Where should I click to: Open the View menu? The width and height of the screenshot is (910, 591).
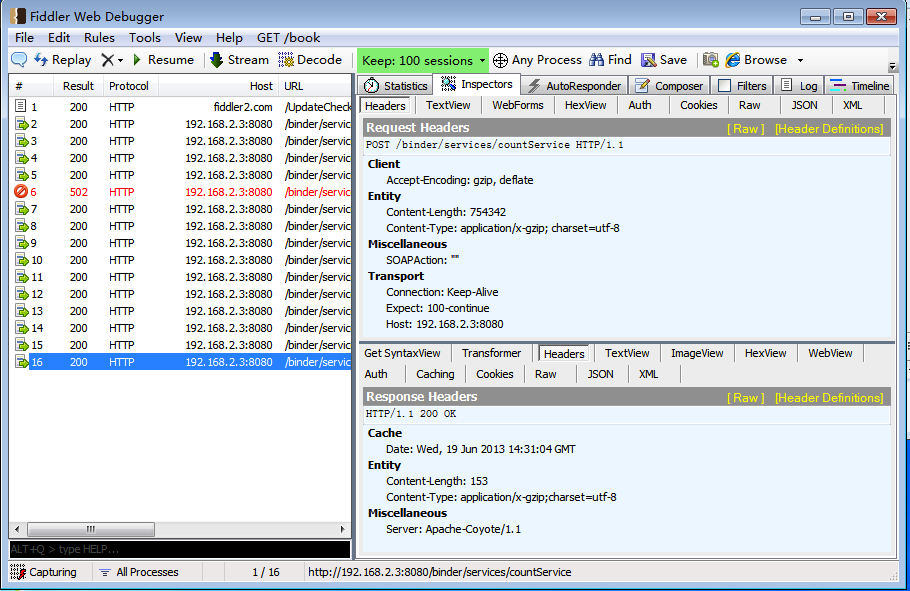tap(189, 38)
